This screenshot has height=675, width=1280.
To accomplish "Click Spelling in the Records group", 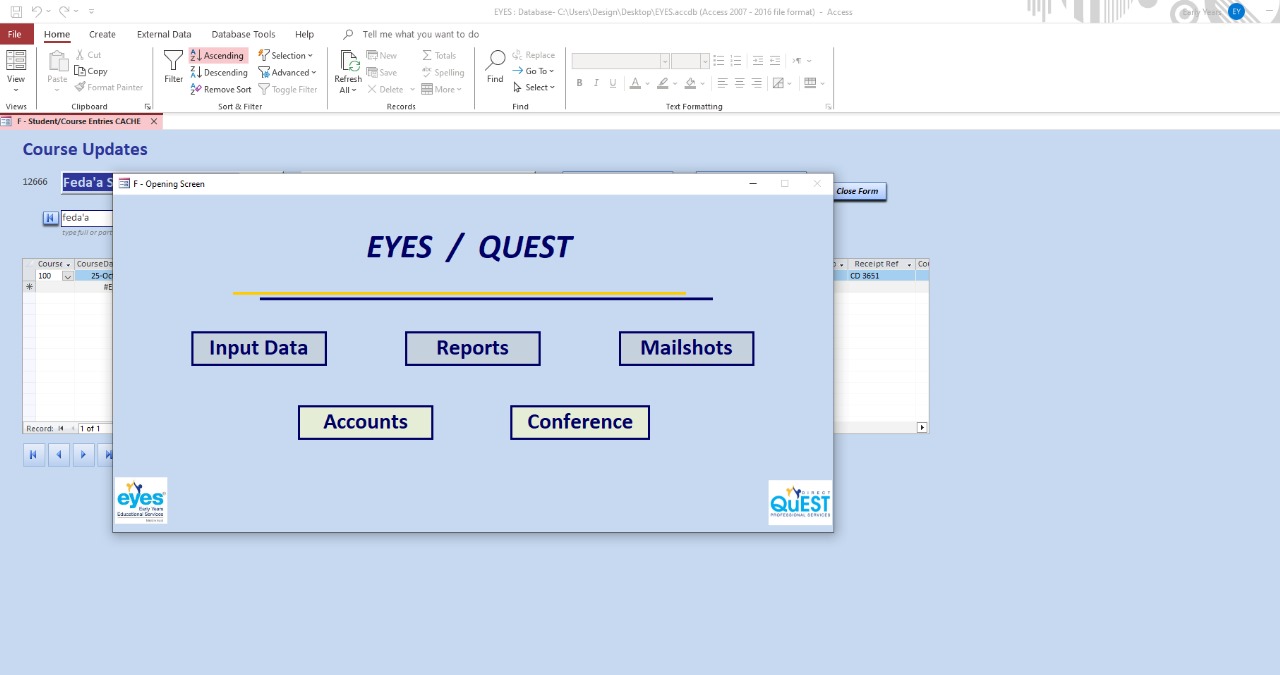I will pyautogui.click(x=443, y=72).
